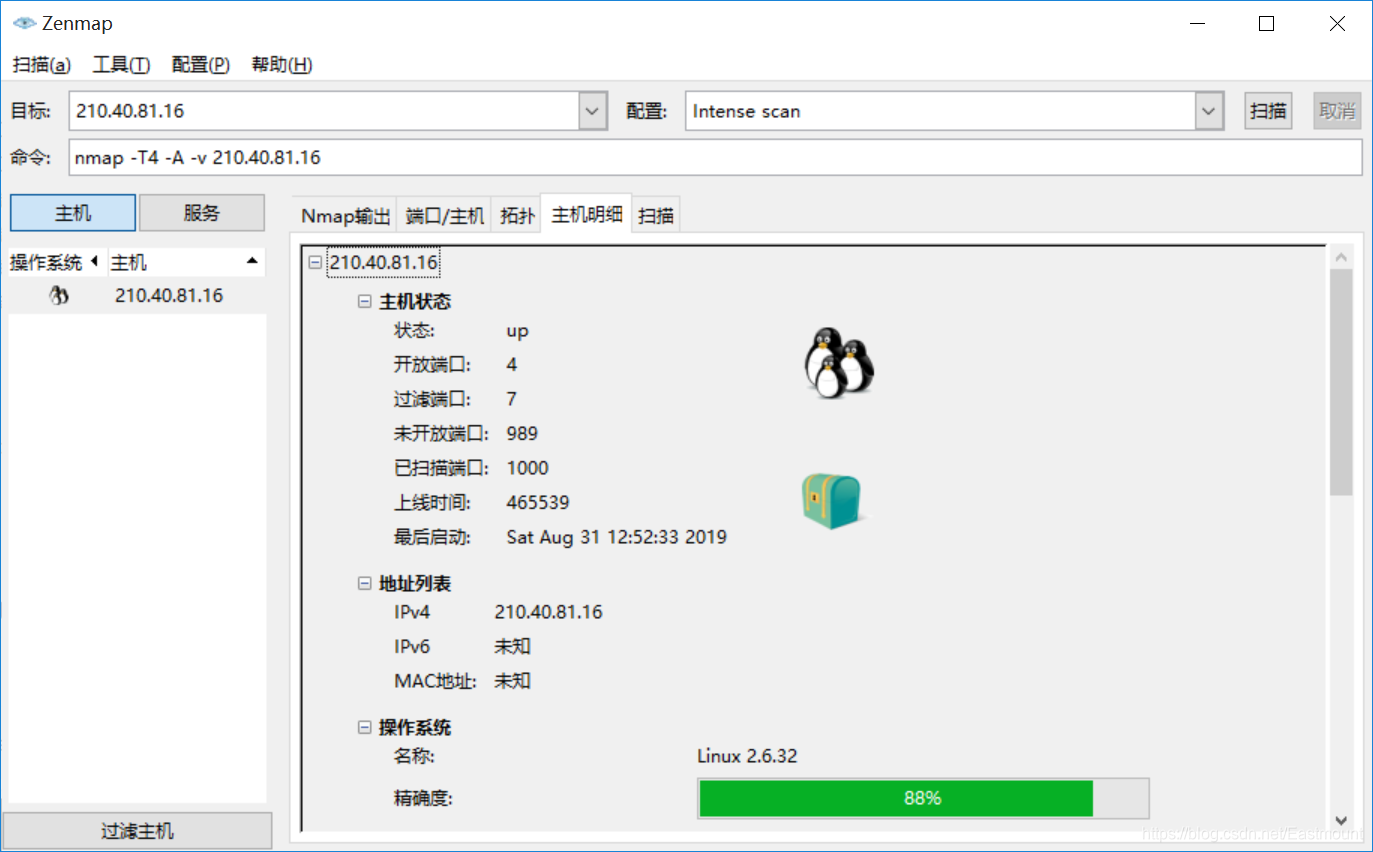Click the 取消 button
The width and height of the screenshot is (1373, 852).
point(1337,111)
